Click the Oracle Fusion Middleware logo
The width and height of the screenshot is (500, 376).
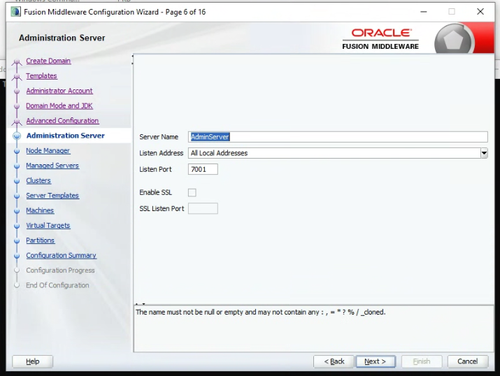tap(380, 39)
